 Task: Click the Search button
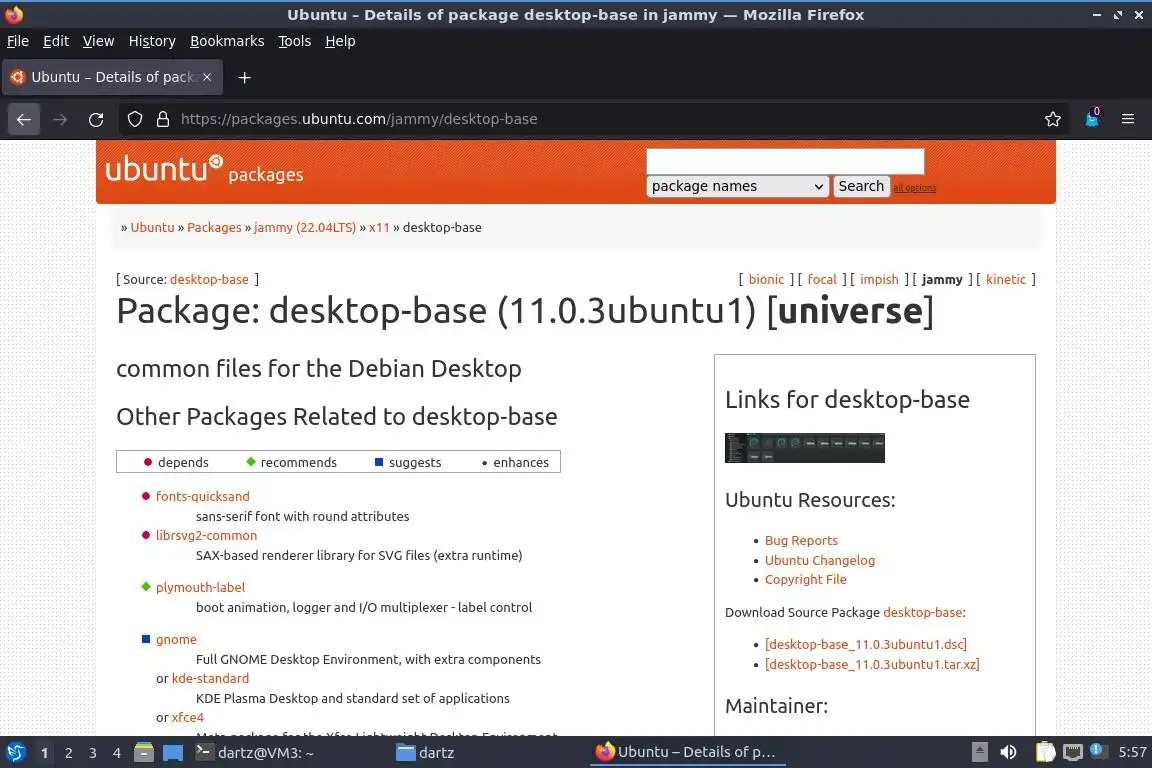click(x=861, y=186)
